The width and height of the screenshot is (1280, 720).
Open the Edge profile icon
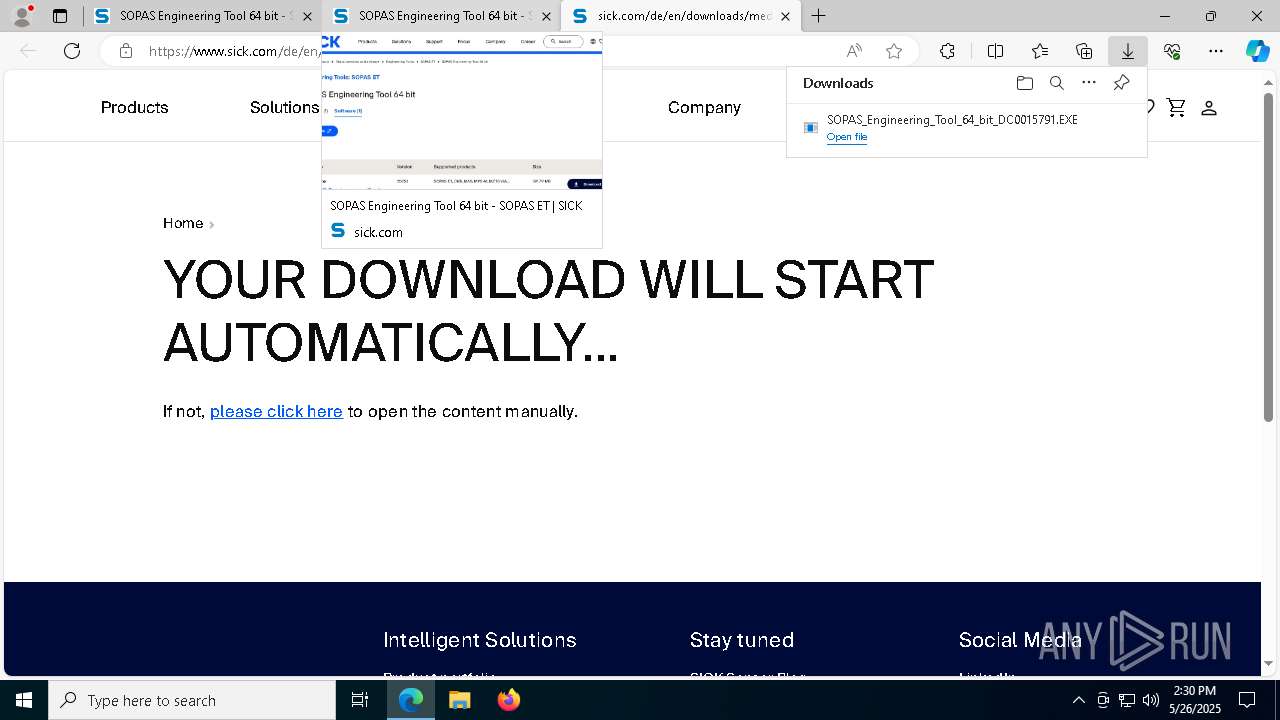click(x=22, y=16)
